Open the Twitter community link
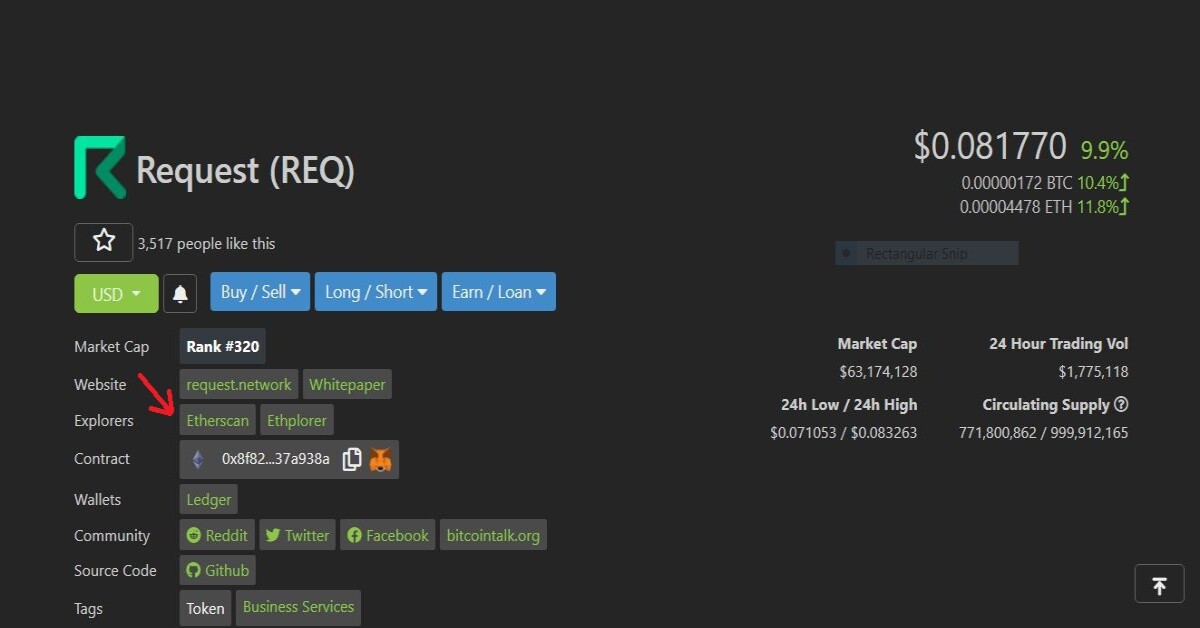This screenshot has width=1200, height=628. [x=297, y=535]
